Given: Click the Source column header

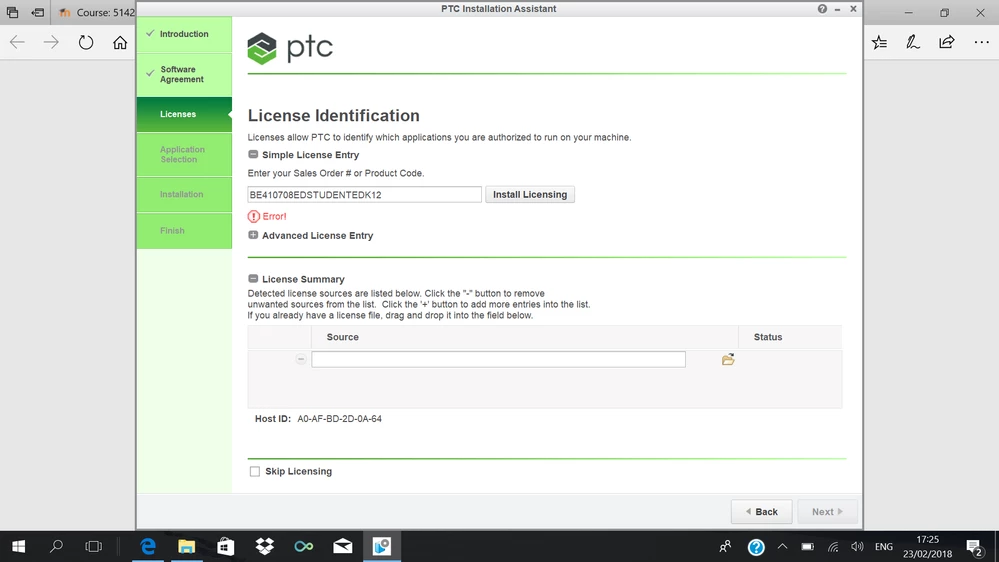Looking at the screenshot, I should [x=343, y=337].
